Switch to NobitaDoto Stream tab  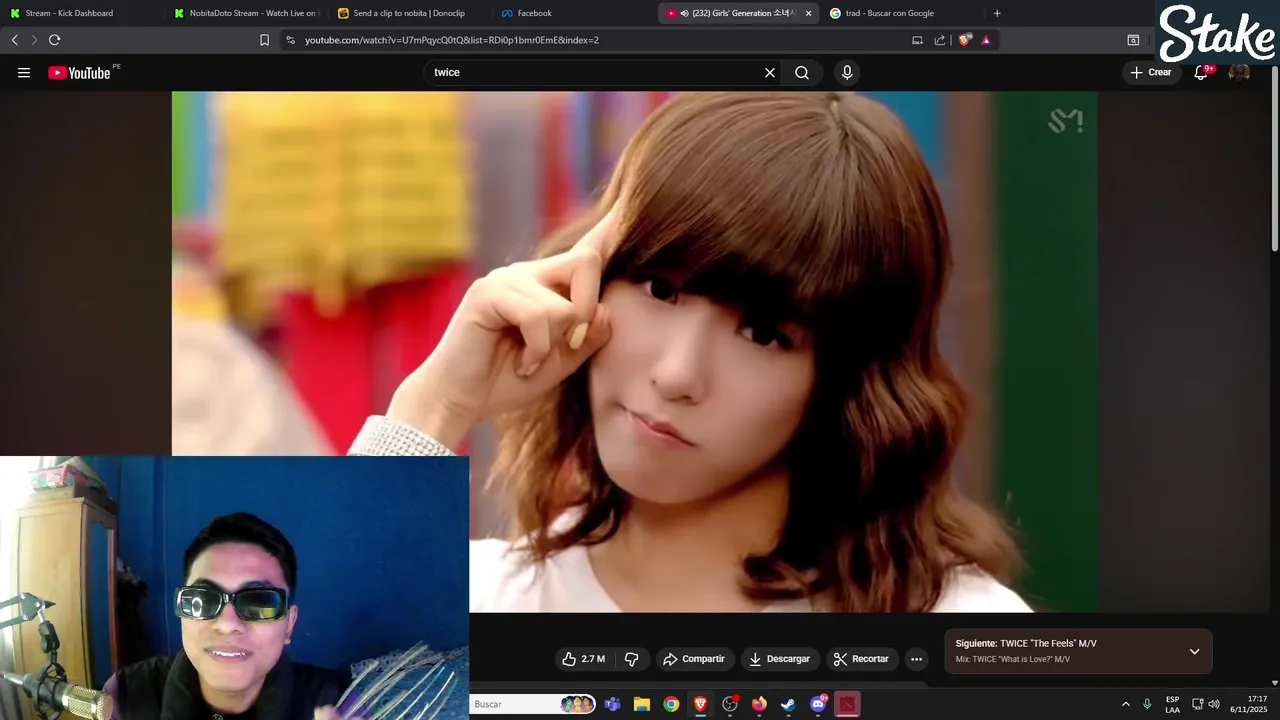coord(246,13)
